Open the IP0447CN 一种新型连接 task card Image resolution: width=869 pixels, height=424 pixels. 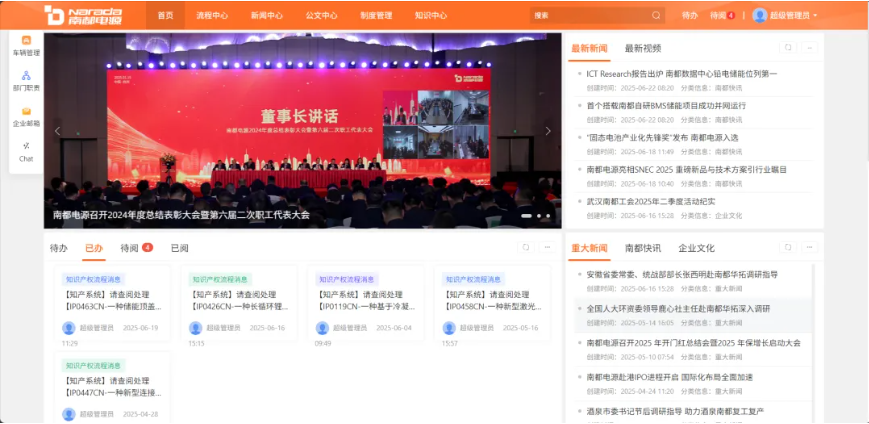click(x=113, y=388)
